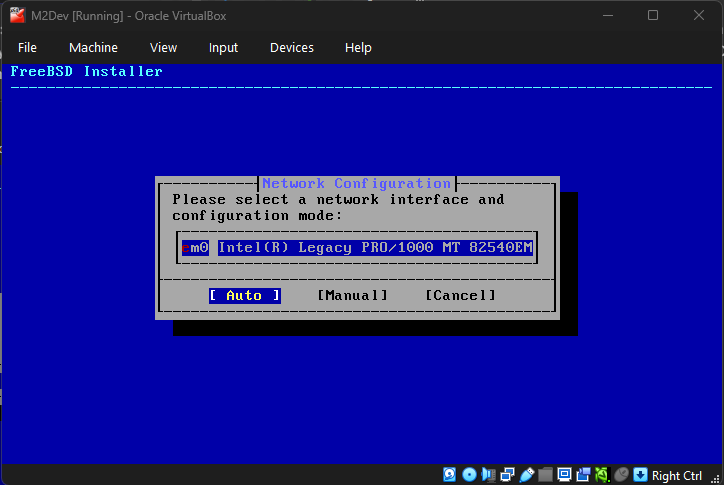Open the File menu
The image size is (724, 485).
point(27,47)
